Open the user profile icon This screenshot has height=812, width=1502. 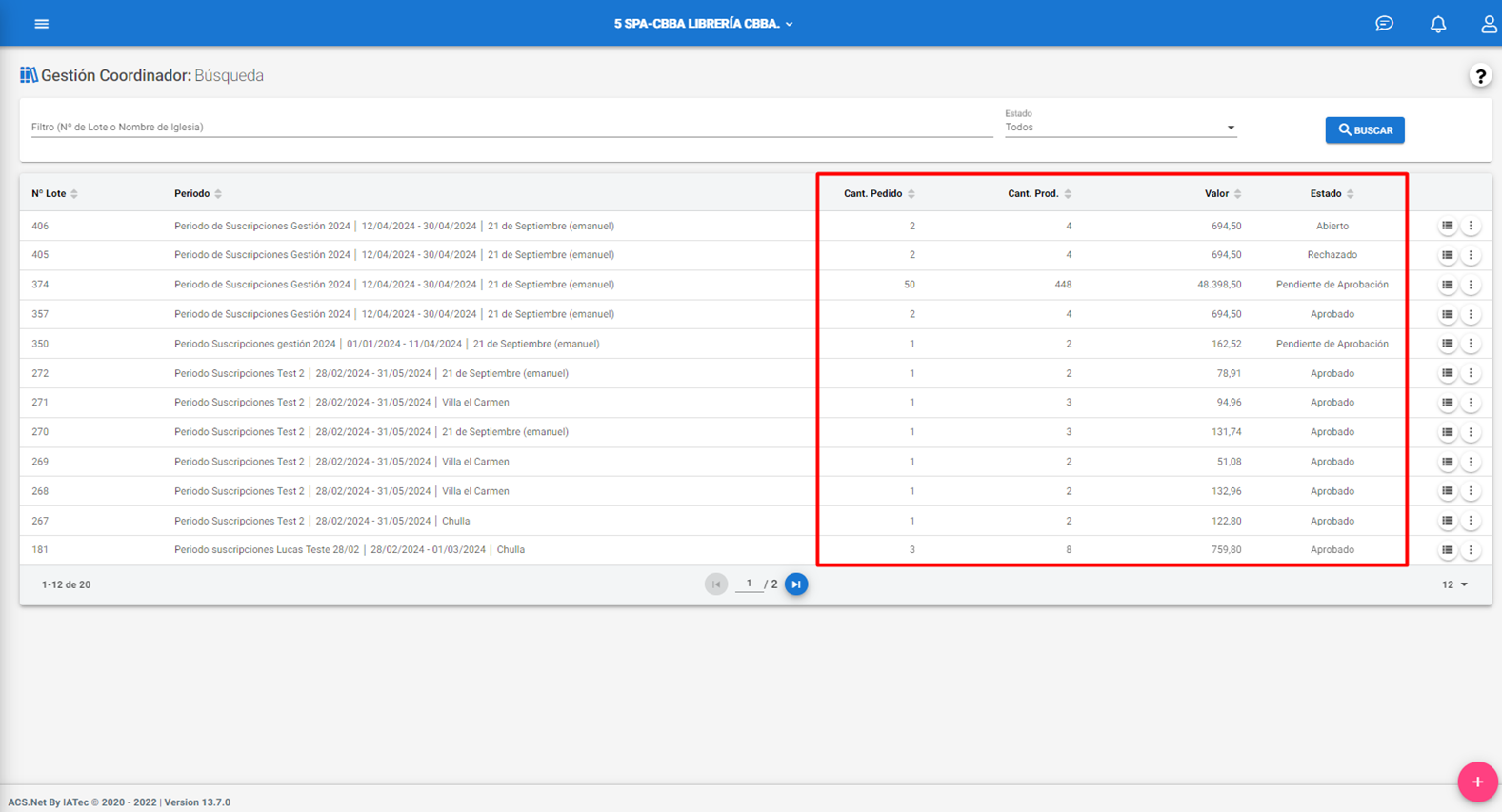[x=1489, y=24]
